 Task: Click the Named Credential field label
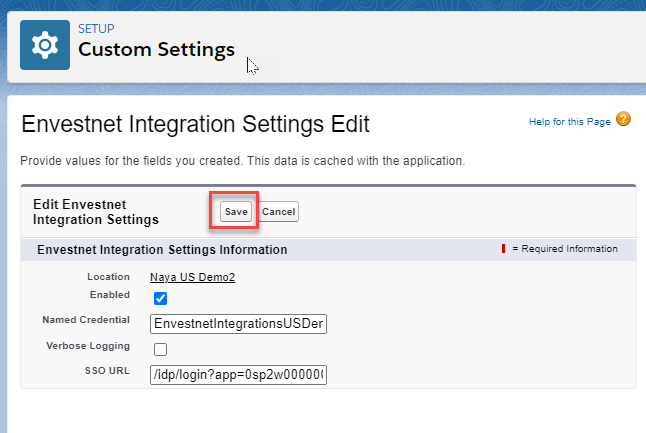coord(86,320)
